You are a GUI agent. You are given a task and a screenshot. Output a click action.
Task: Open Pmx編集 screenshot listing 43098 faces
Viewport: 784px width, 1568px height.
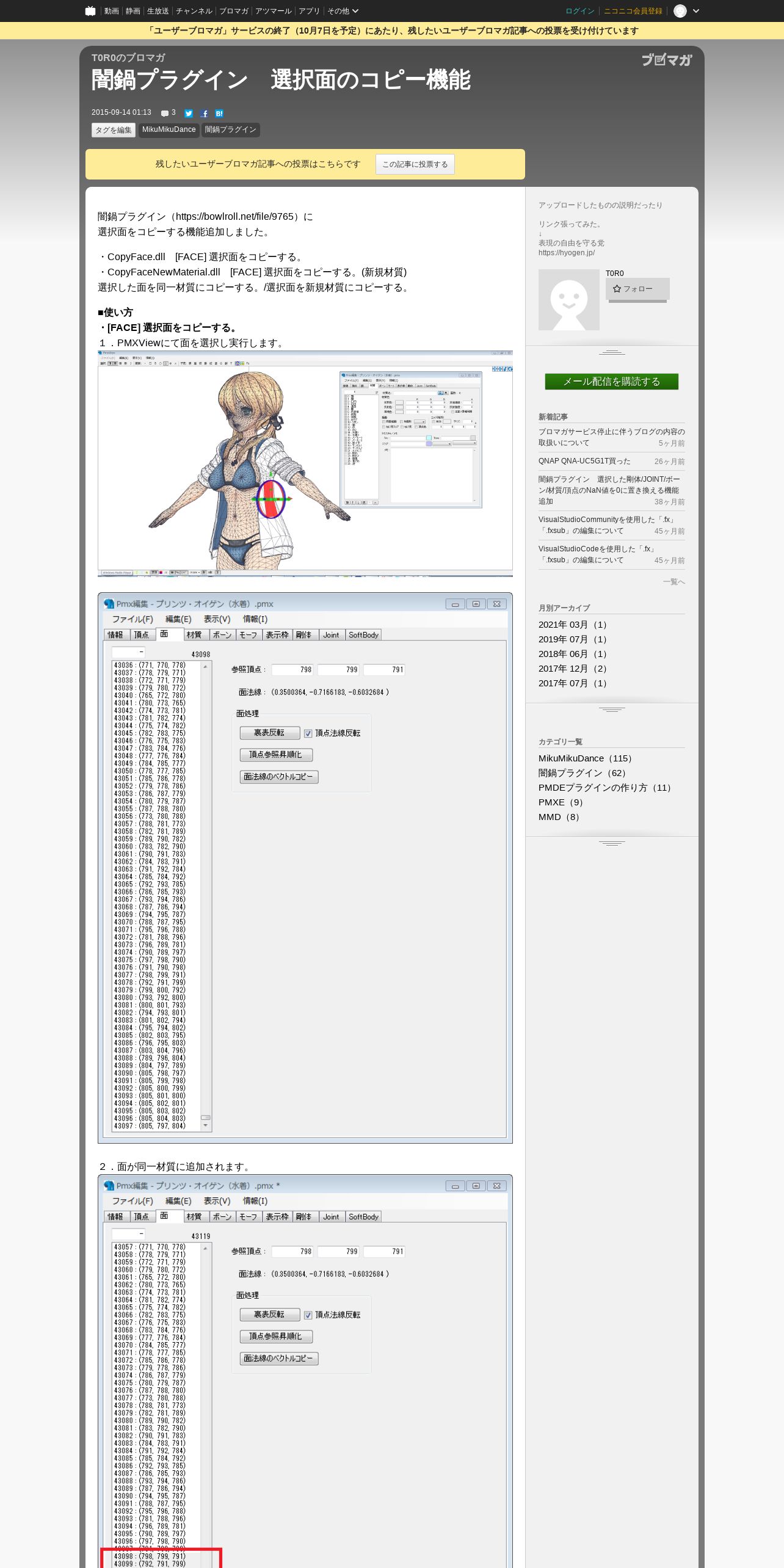(x=305, y=868)
